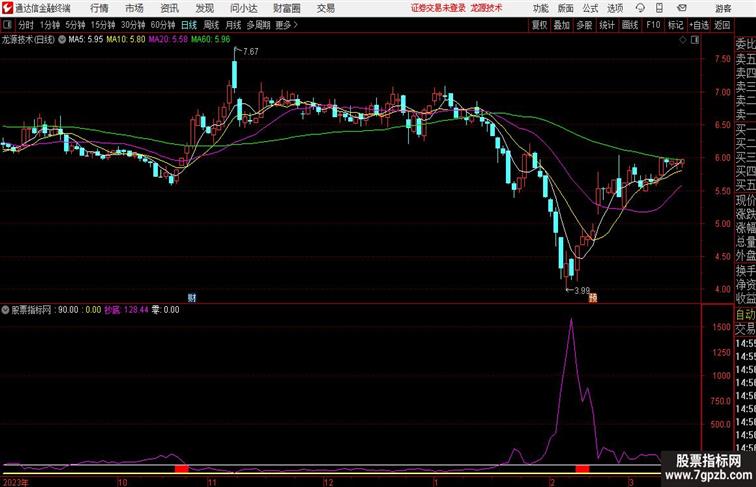
Task: Open the 行情 menu
Action: [99, 8]
